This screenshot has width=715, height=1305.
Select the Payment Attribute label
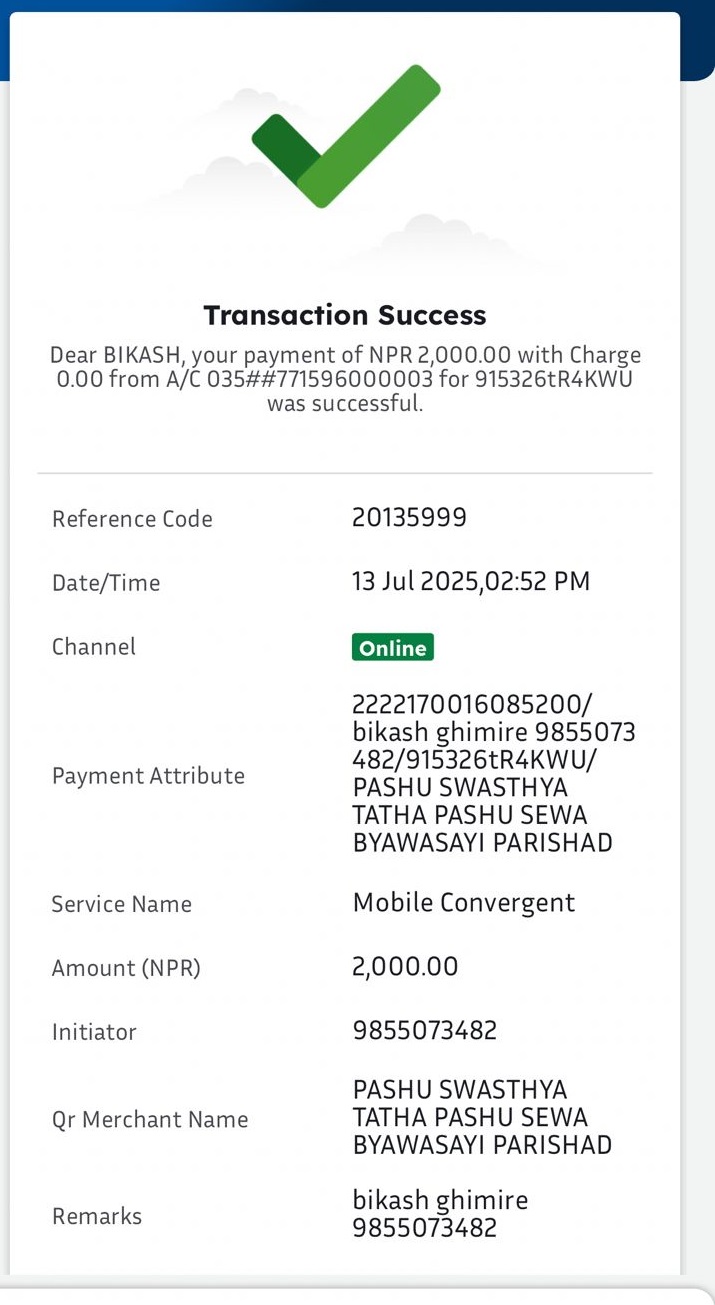click(148, 776)
